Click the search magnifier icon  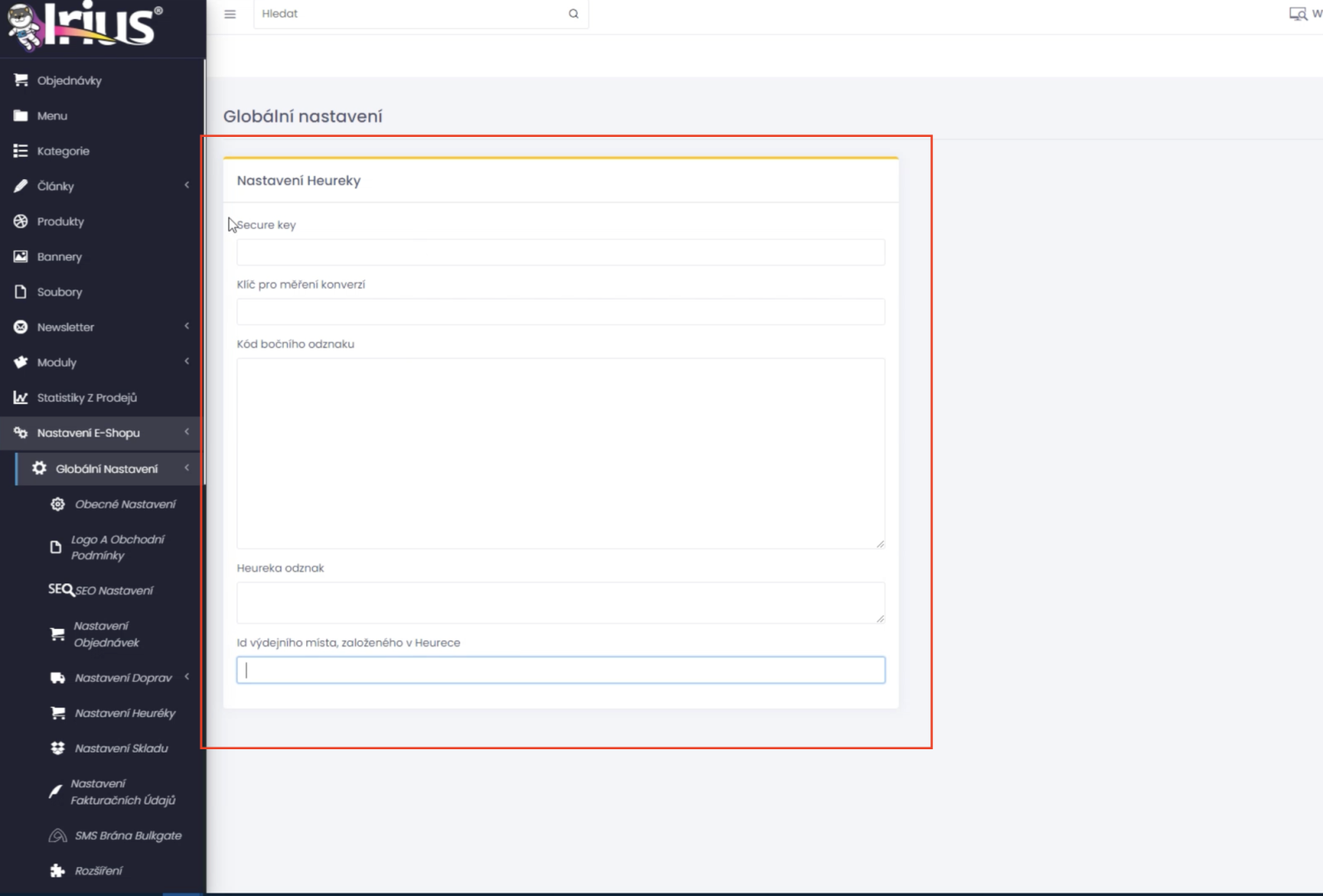coord(574,14)
